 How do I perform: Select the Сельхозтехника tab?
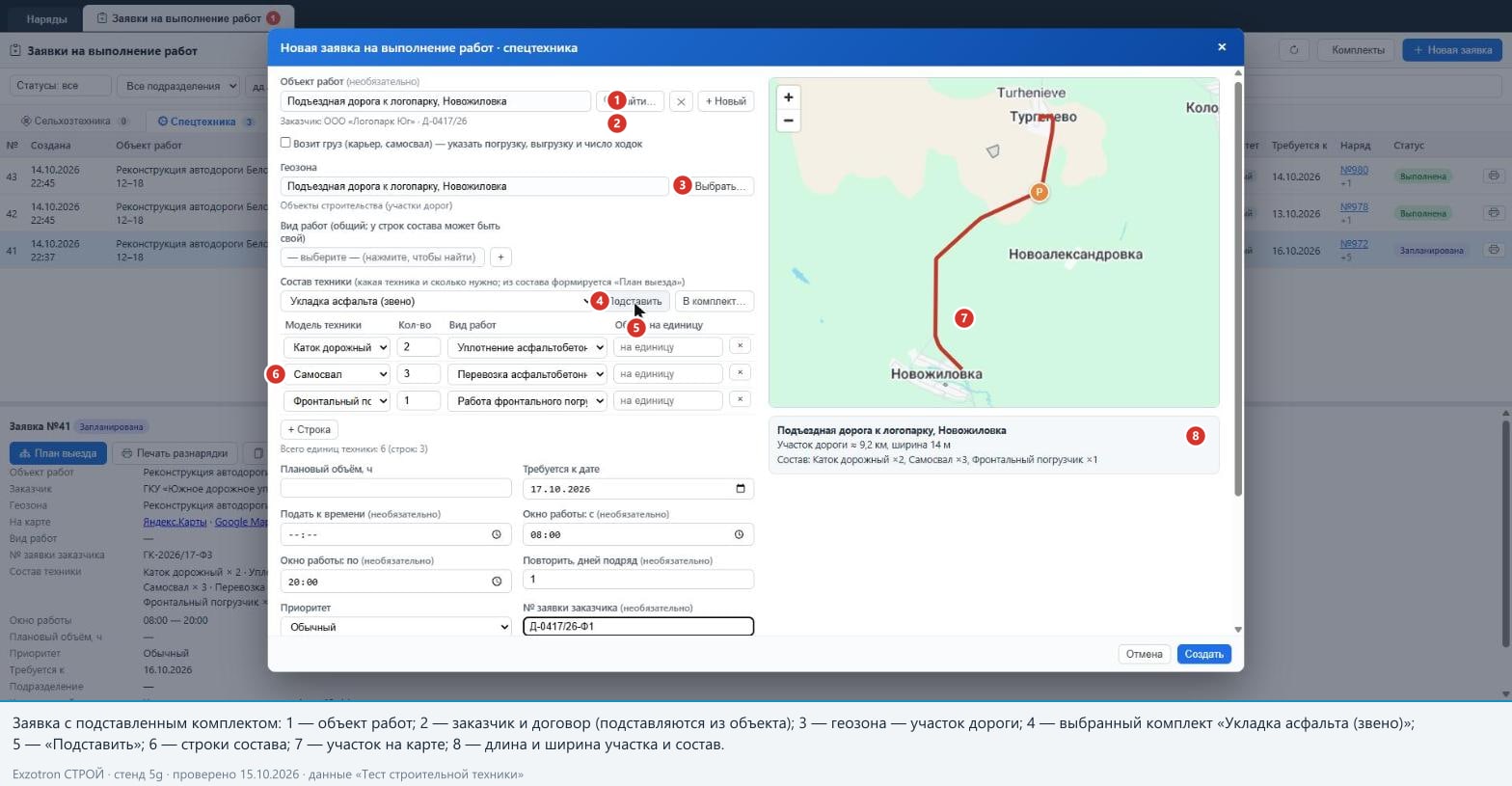tap(74, 122)
